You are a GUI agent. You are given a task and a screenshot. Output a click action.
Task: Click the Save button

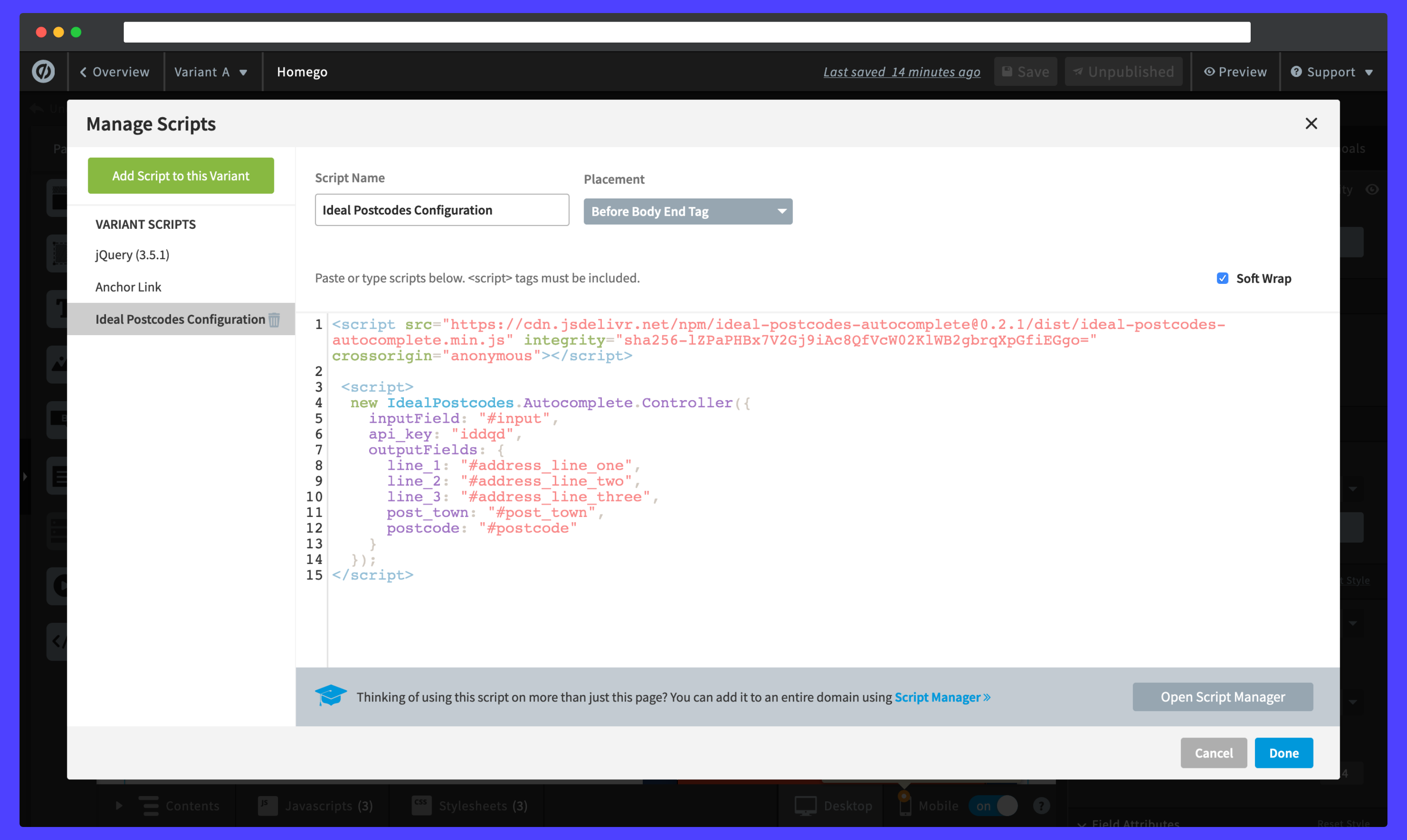pos(1025,72)
